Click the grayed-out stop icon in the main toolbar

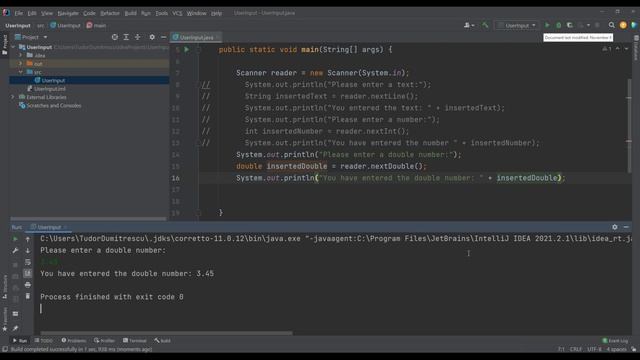598,25
